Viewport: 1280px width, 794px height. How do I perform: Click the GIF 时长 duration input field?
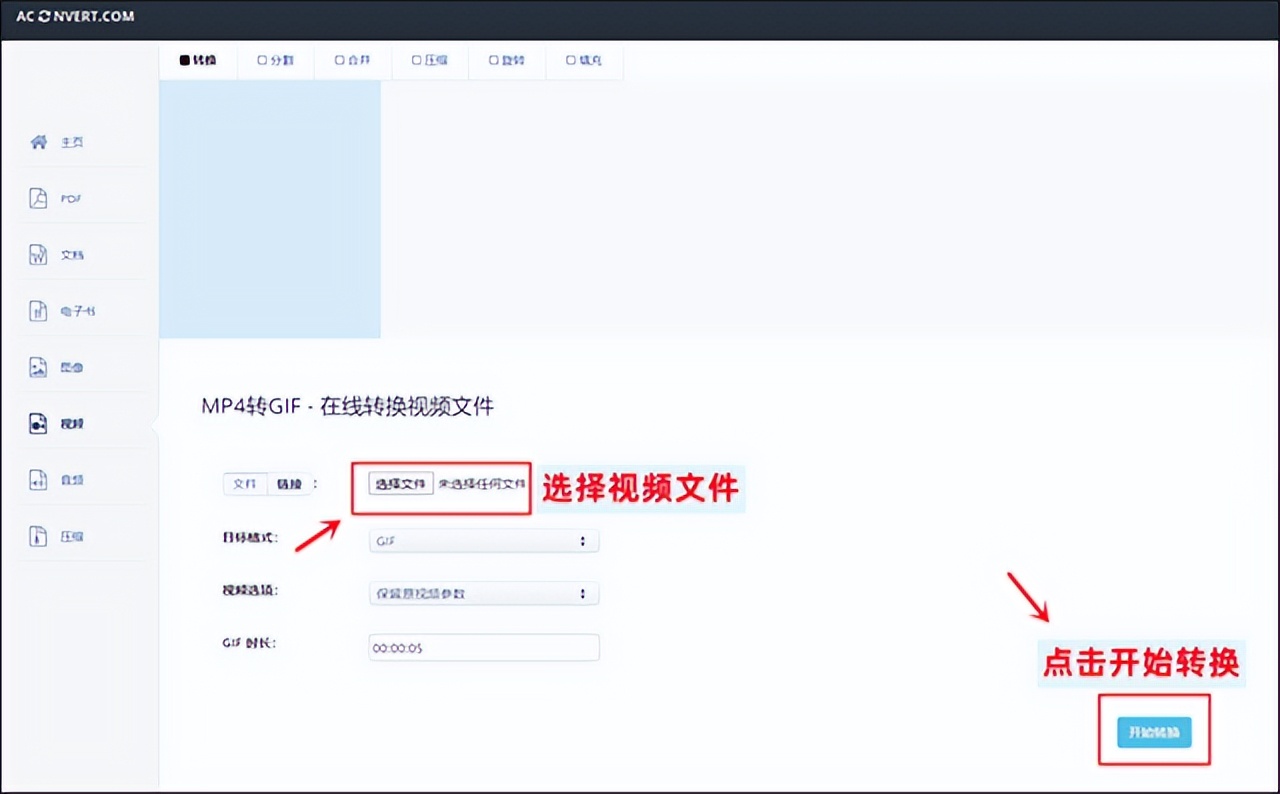(x=483, y=647)
